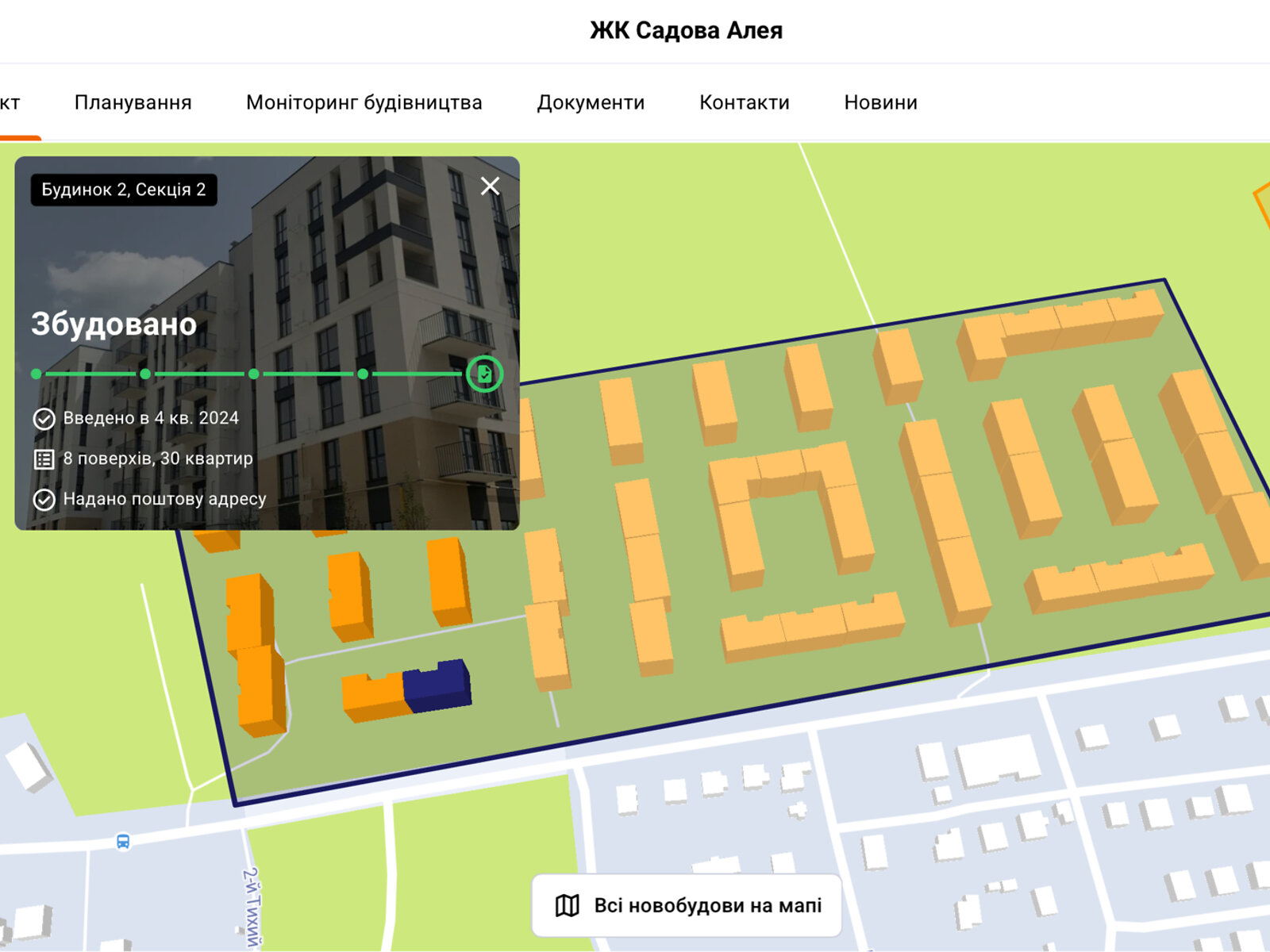Go to the Контакти tab
1270x952 pixels.
coord(744,102)
